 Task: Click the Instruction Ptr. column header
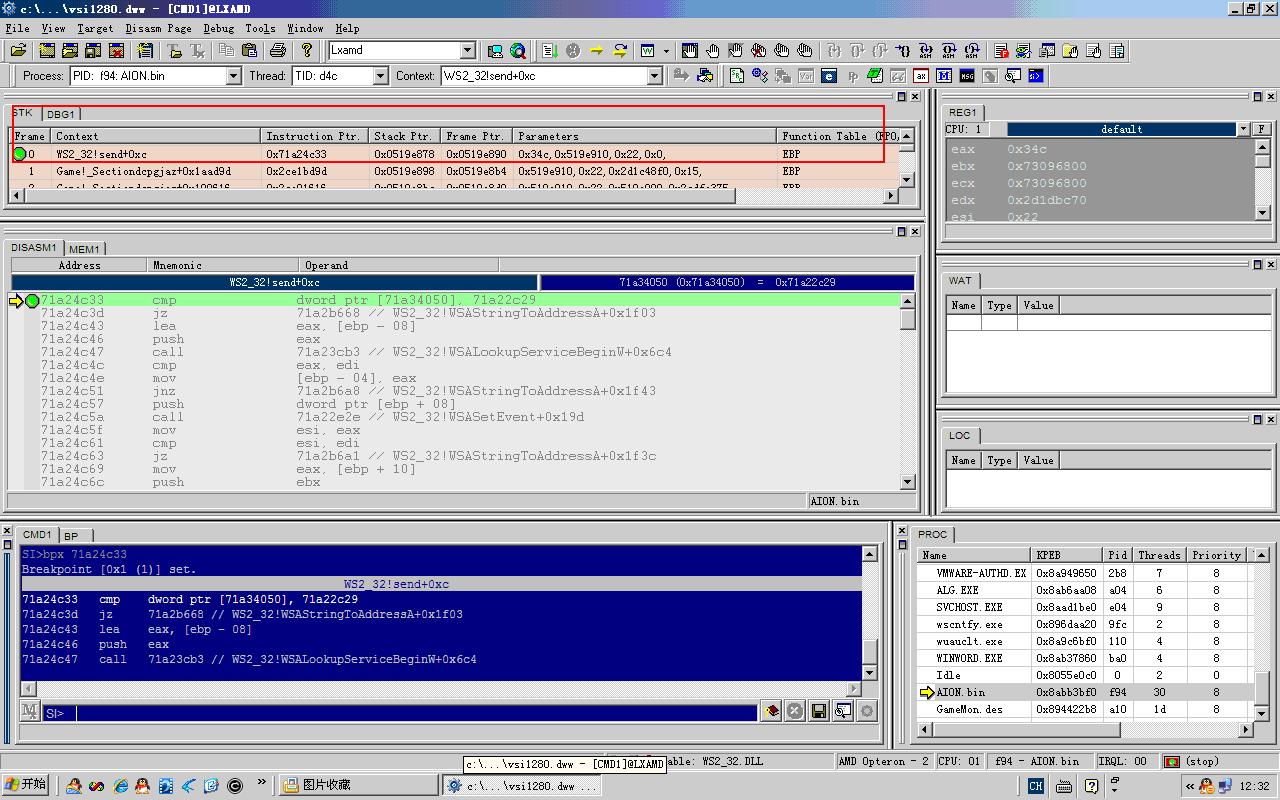[x=313, y=136]
